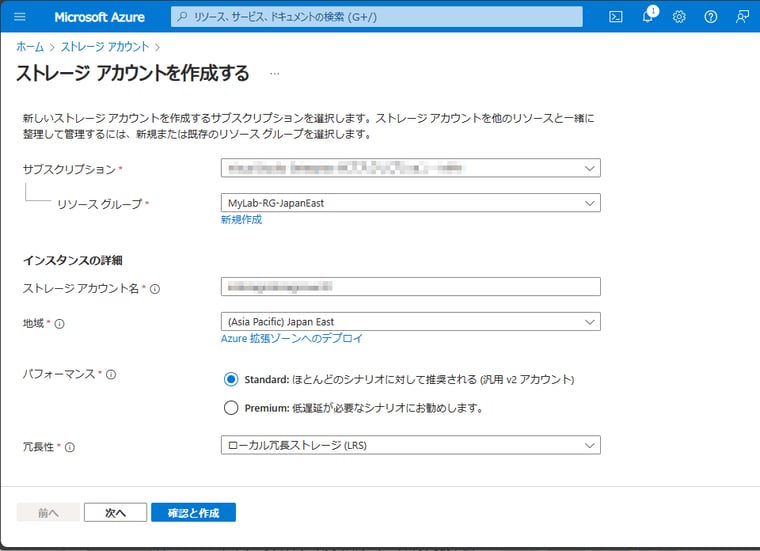The height and width of the screenshot is (551, 760).
Task: Click the 新規作成 link
Action: [x=241, y=220]
